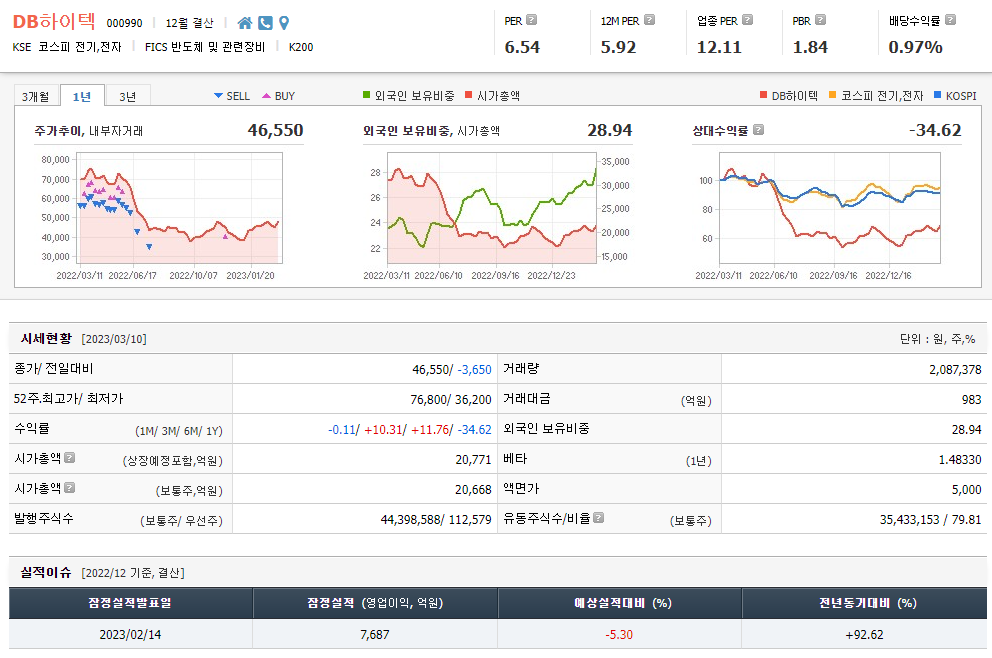
Task: Click the stock code 000990
Action: pyautogui.click(x=125, y=23)
